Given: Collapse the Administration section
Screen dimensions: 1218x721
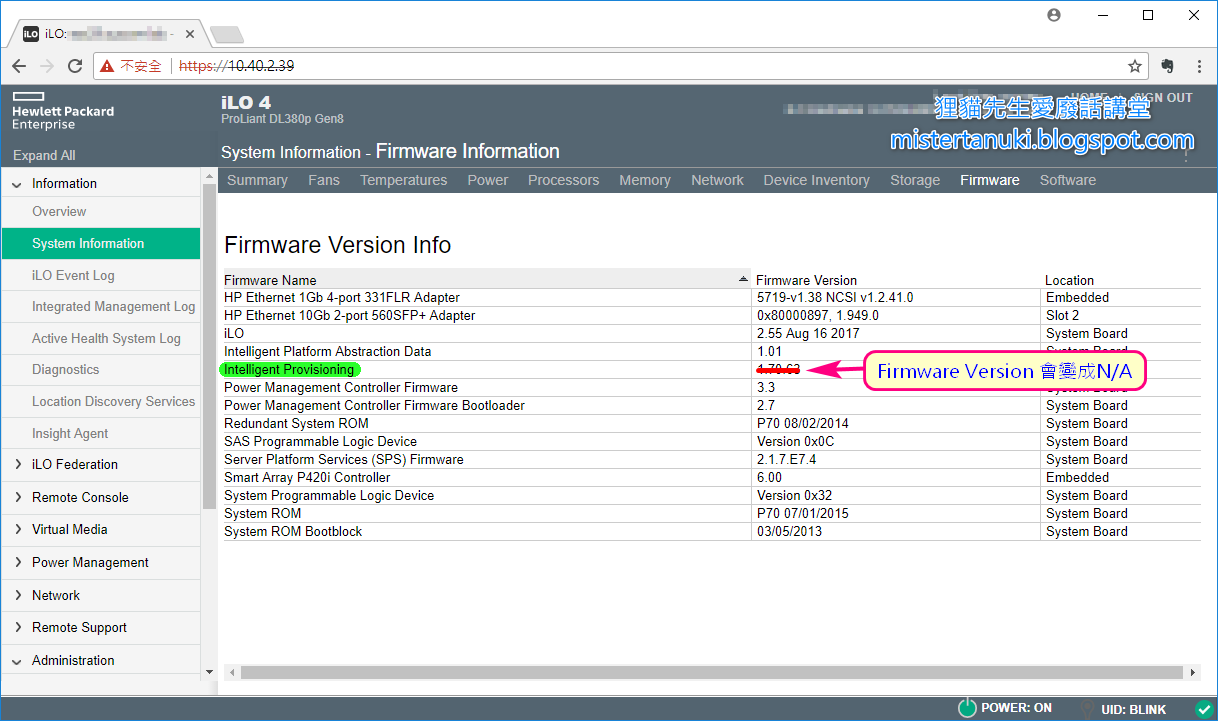Looking at the screenshot, I should point(17,661).
